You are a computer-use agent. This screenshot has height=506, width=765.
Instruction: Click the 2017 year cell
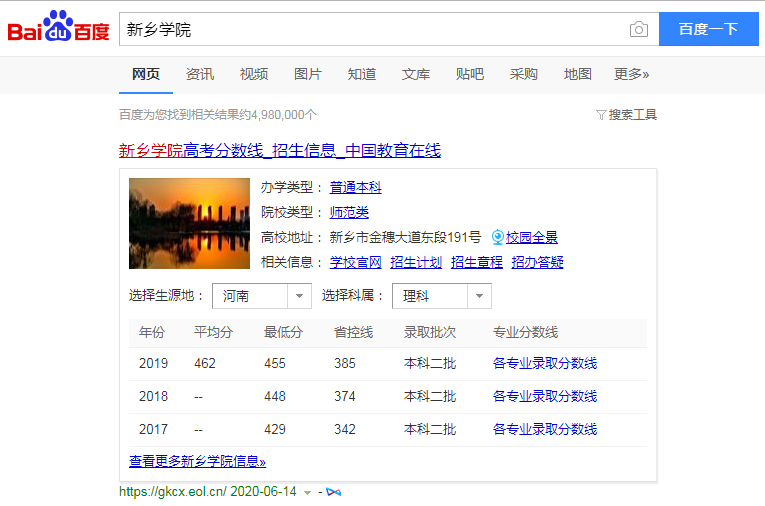[153, 429]
